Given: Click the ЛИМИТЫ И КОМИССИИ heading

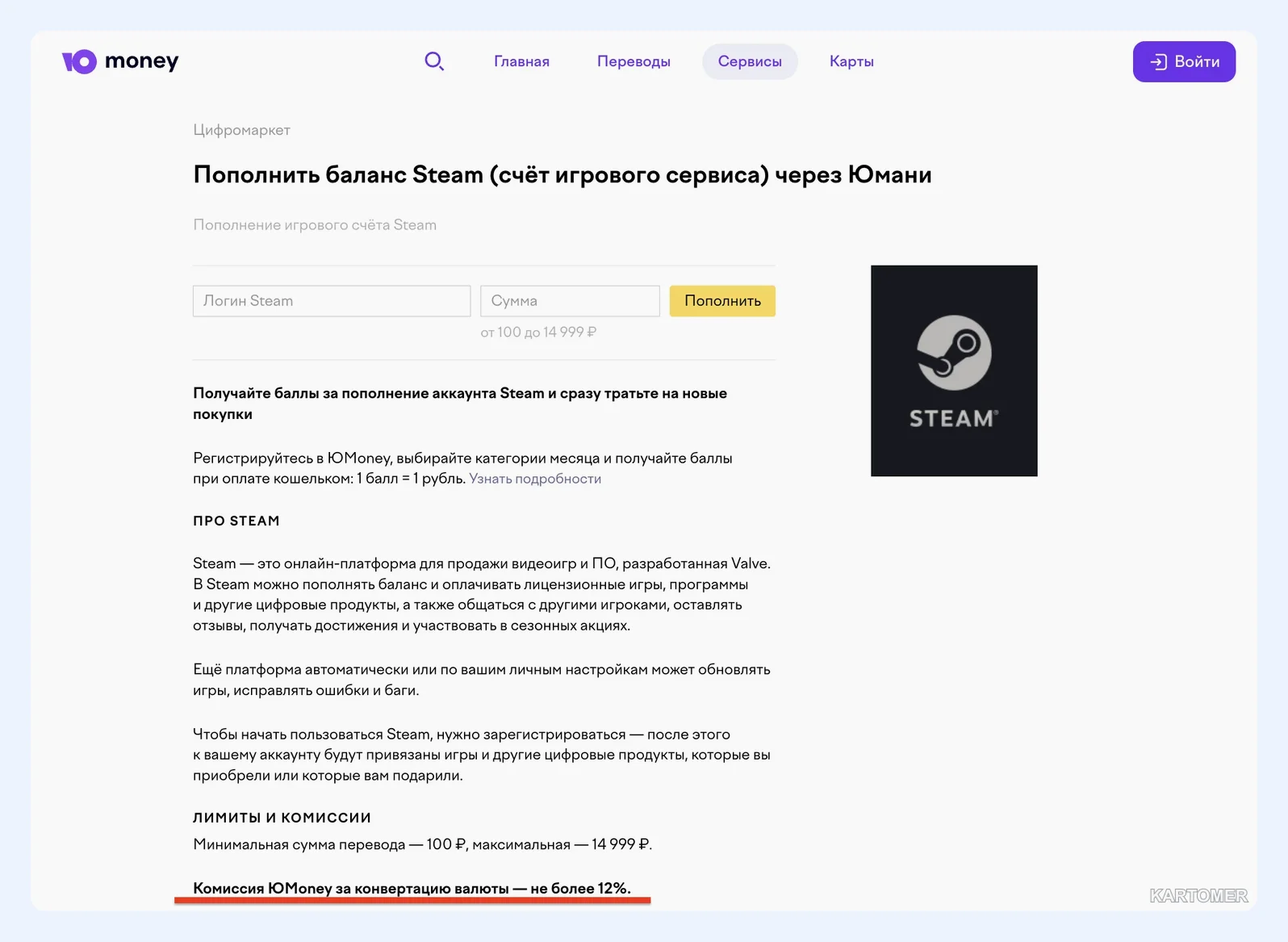Looking at the screenshot, I should coord(282,818).
